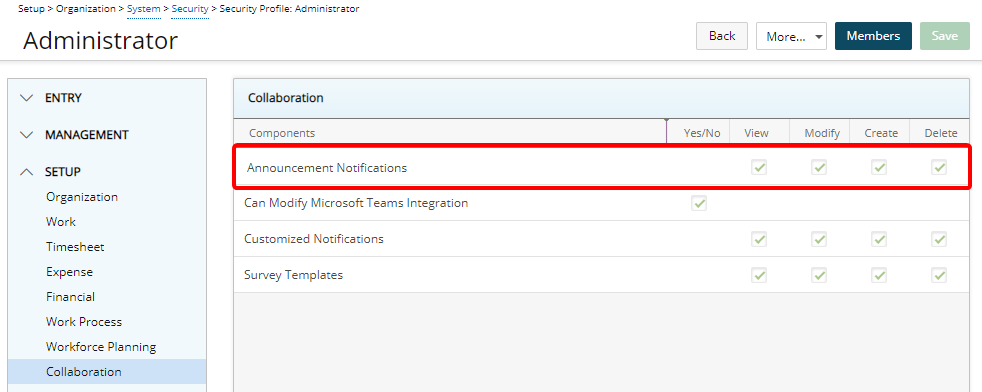982x392 pixels.
Task: Select Workforce Planning in the Setup menu
Action: click(x=101, y=347)
